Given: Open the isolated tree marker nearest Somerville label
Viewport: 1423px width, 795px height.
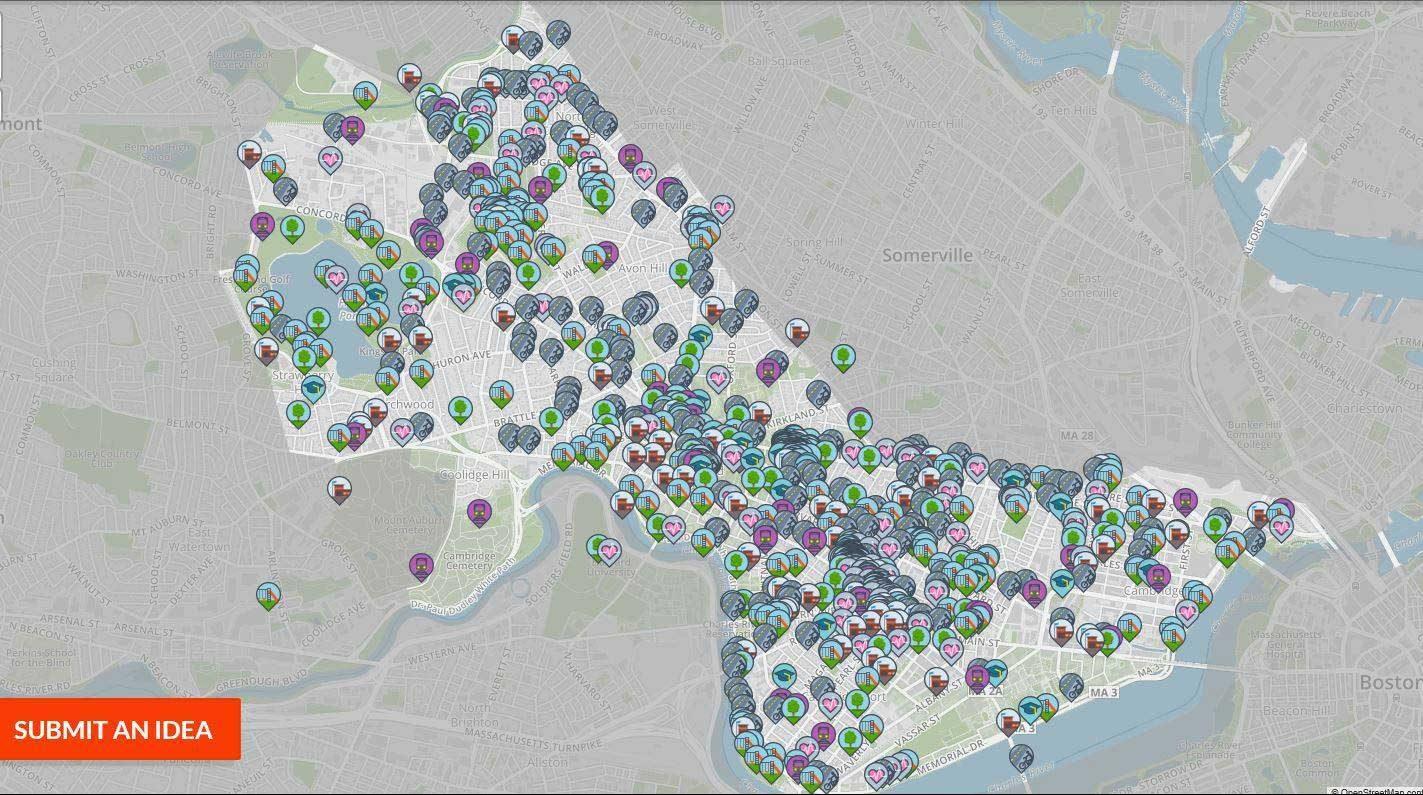Looking at the screenshot, I should click(843, 355).
